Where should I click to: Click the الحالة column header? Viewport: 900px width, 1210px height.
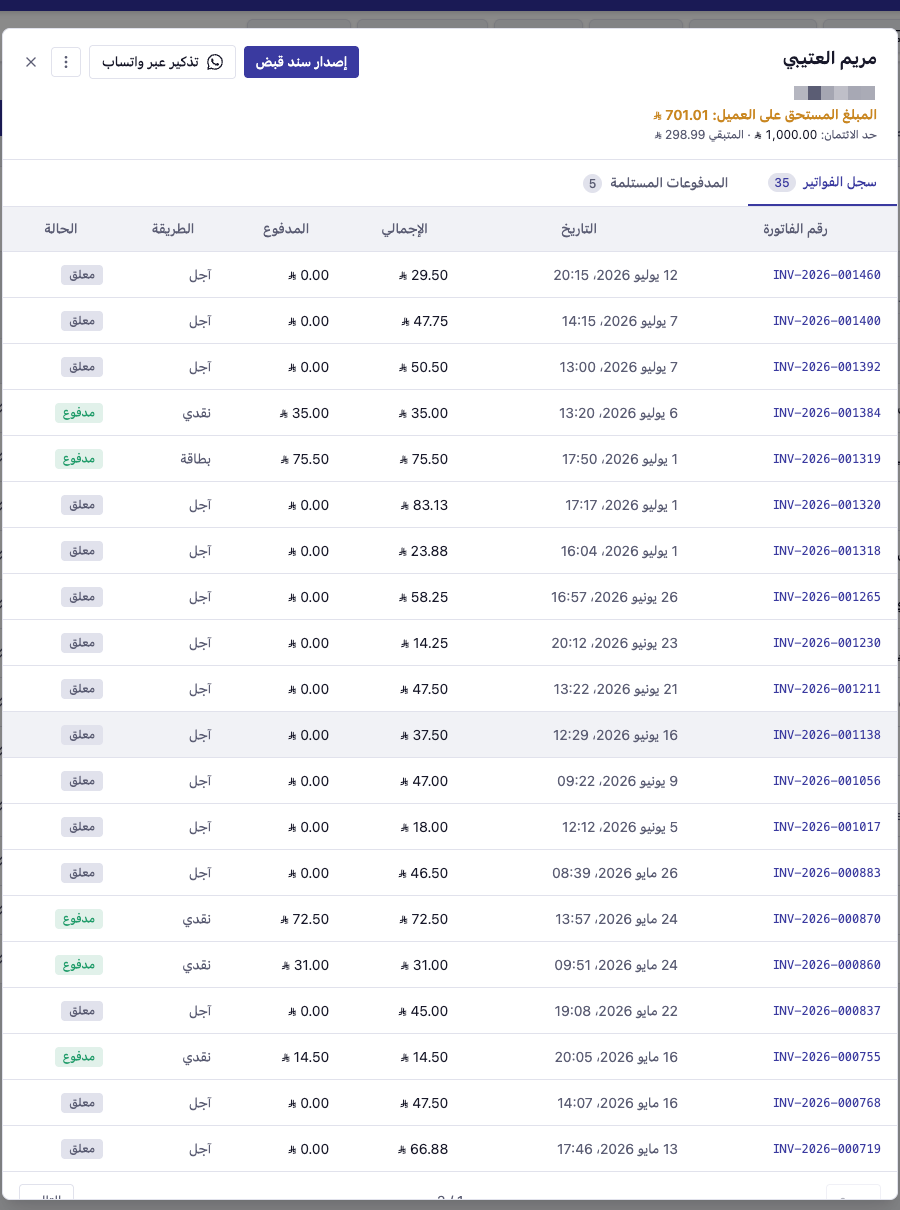click(61, 229)
